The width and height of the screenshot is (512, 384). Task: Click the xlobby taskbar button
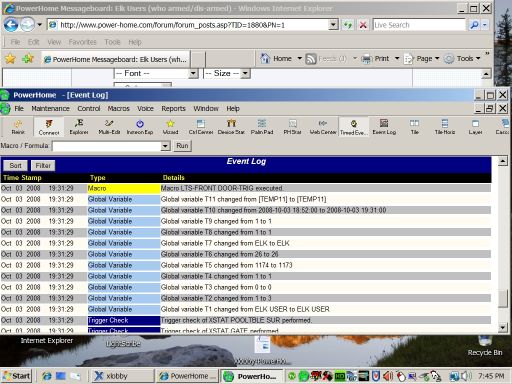122,376
